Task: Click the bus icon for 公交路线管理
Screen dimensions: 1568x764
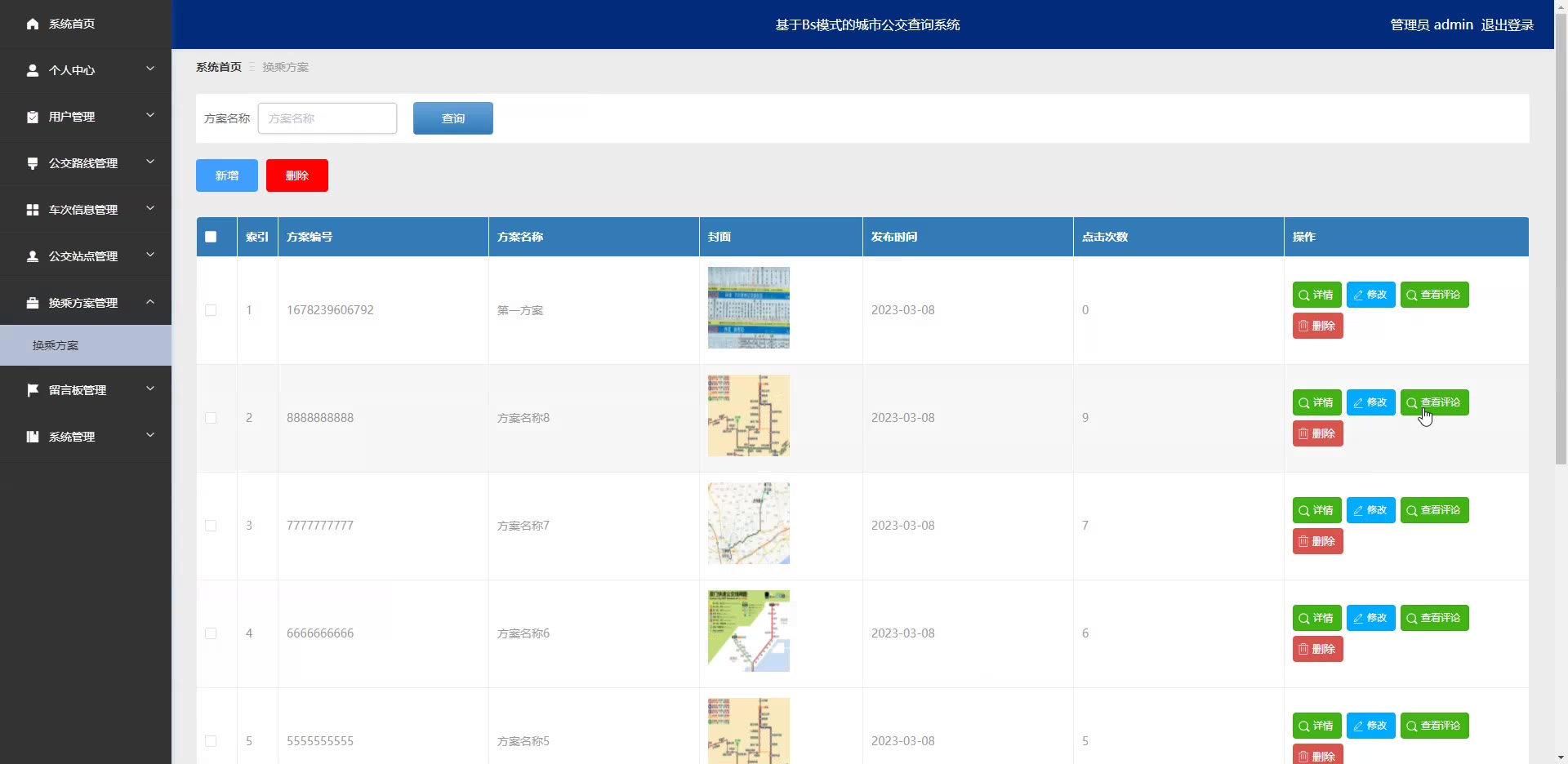Action: [33, 163]
